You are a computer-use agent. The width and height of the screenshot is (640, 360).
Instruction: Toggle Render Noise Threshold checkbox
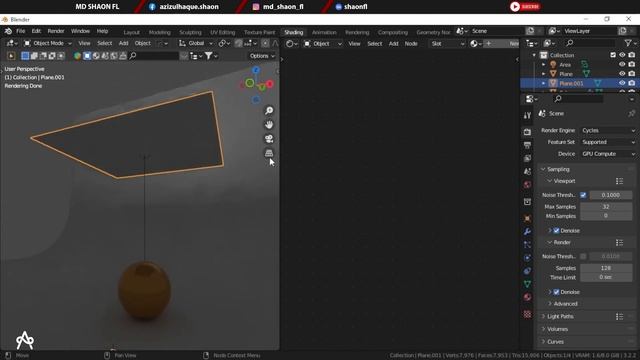pos(583,256)
